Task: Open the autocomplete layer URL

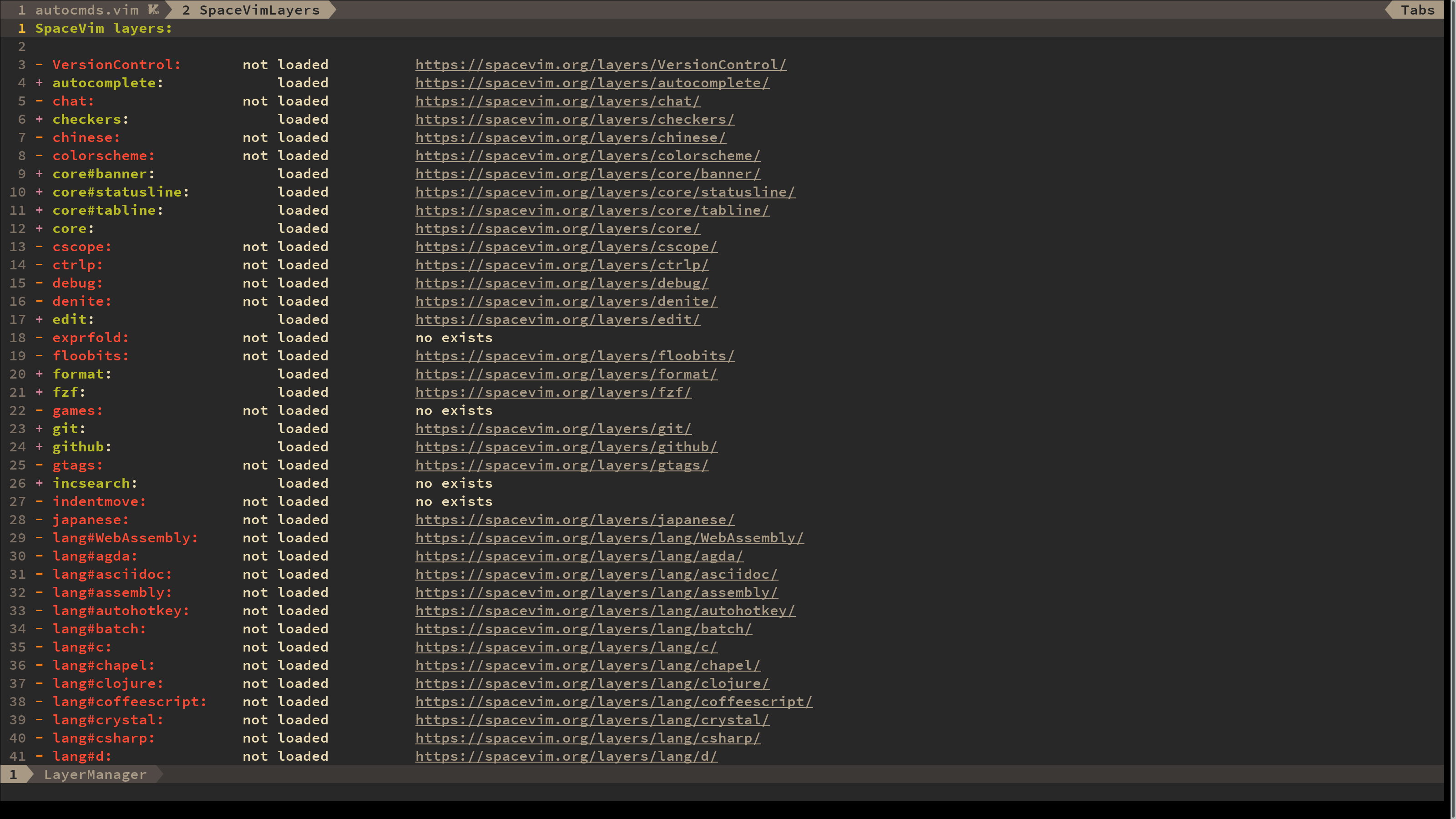Action: [592, 83]
